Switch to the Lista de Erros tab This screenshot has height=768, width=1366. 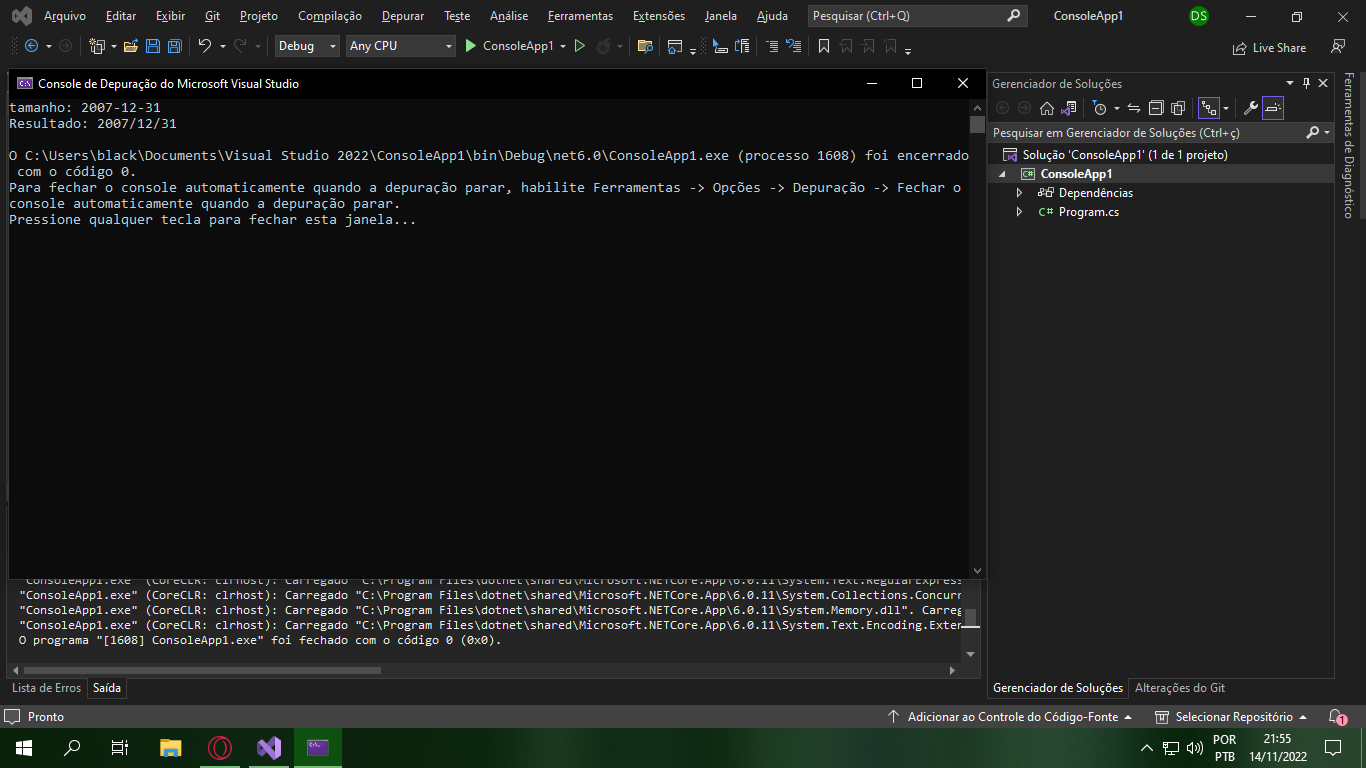[x=47, y=688]
